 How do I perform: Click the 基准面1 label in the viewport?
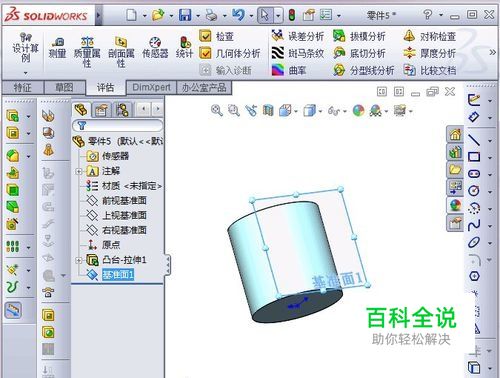pos(337,281)
